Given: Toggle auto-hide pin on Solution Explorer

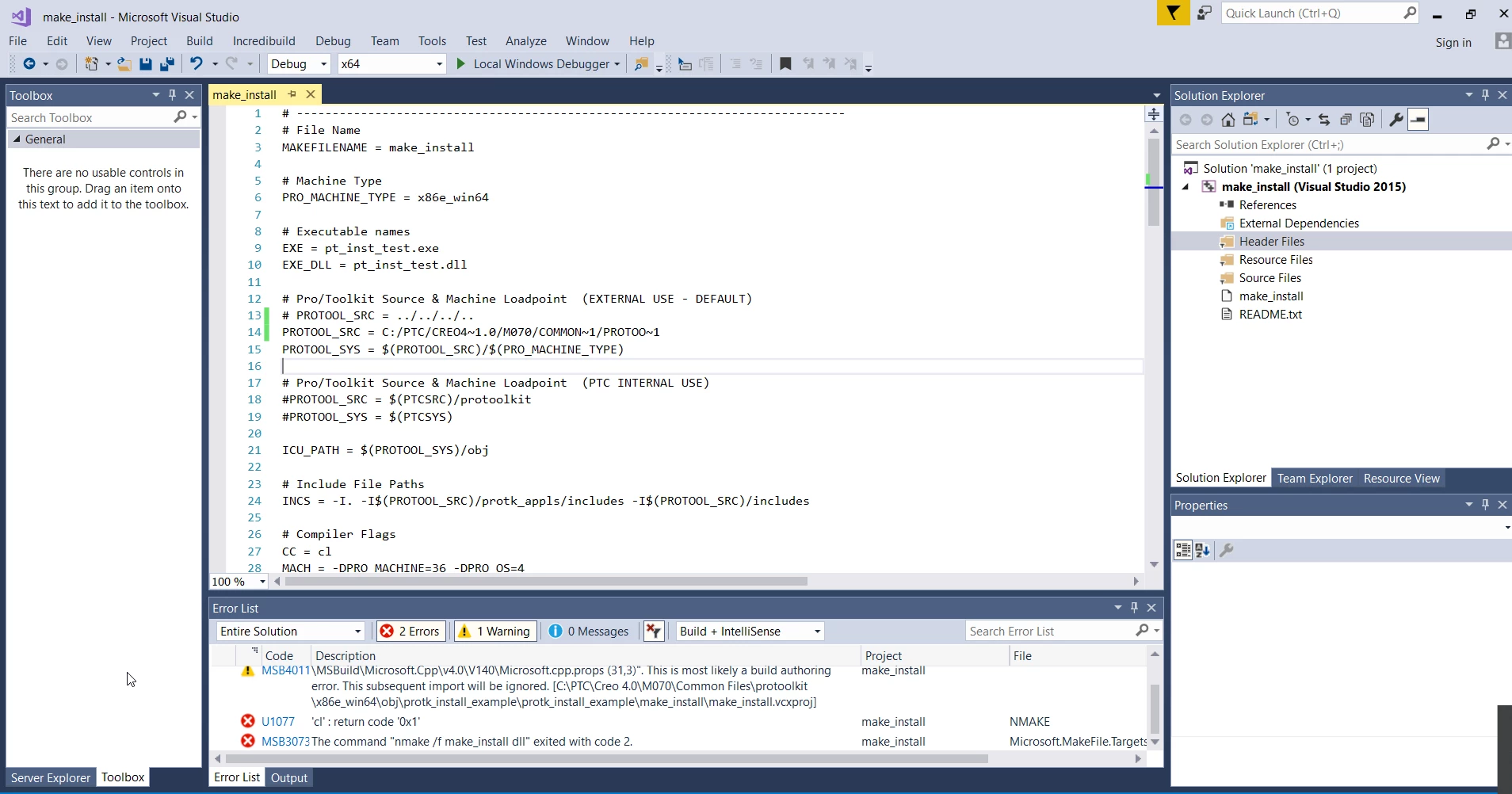Looking at the screenshot, I should [x=1485, y=95].
